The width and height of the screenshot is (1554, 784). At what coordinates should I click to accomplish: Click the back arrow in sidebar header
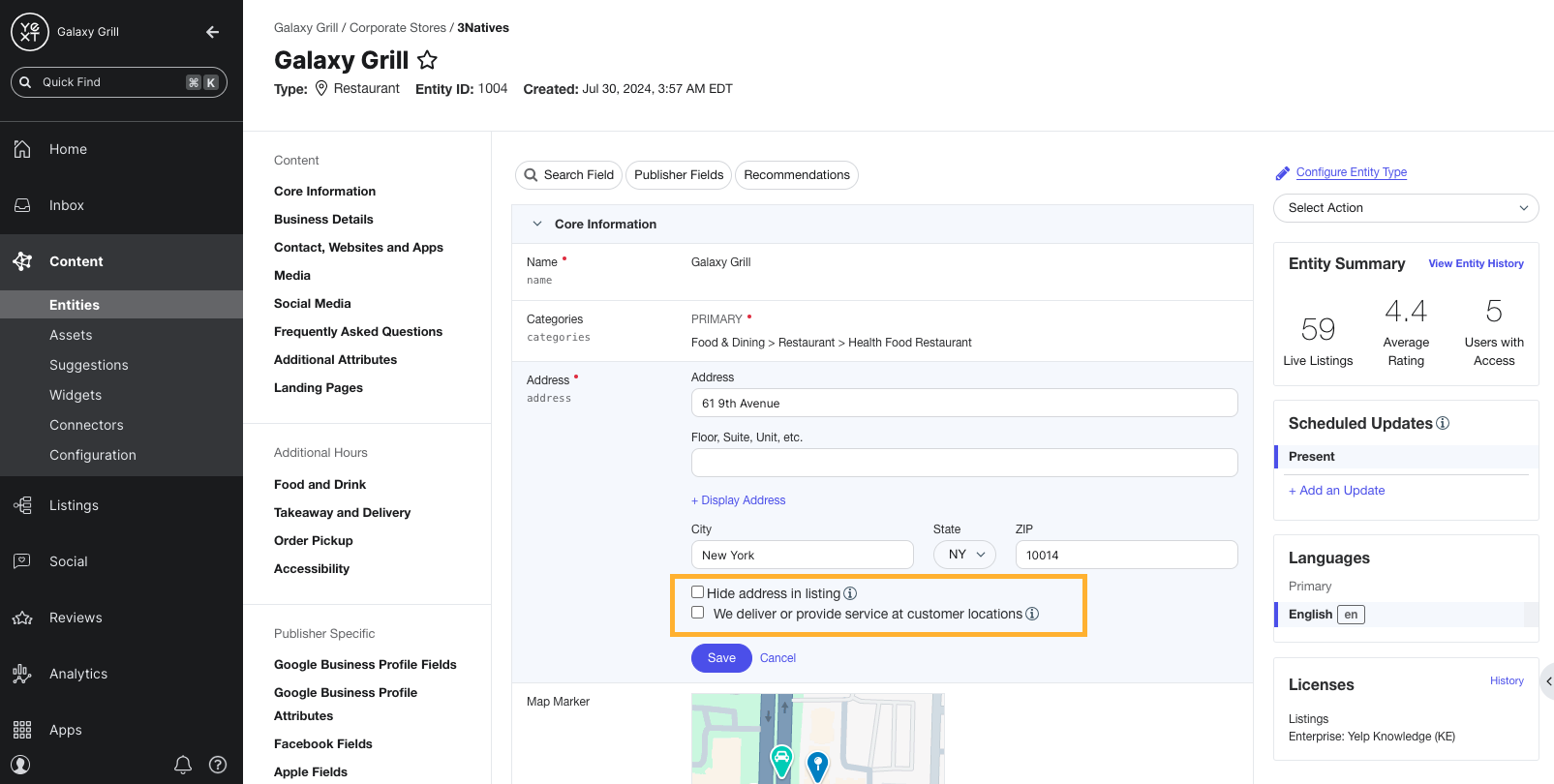212,32
